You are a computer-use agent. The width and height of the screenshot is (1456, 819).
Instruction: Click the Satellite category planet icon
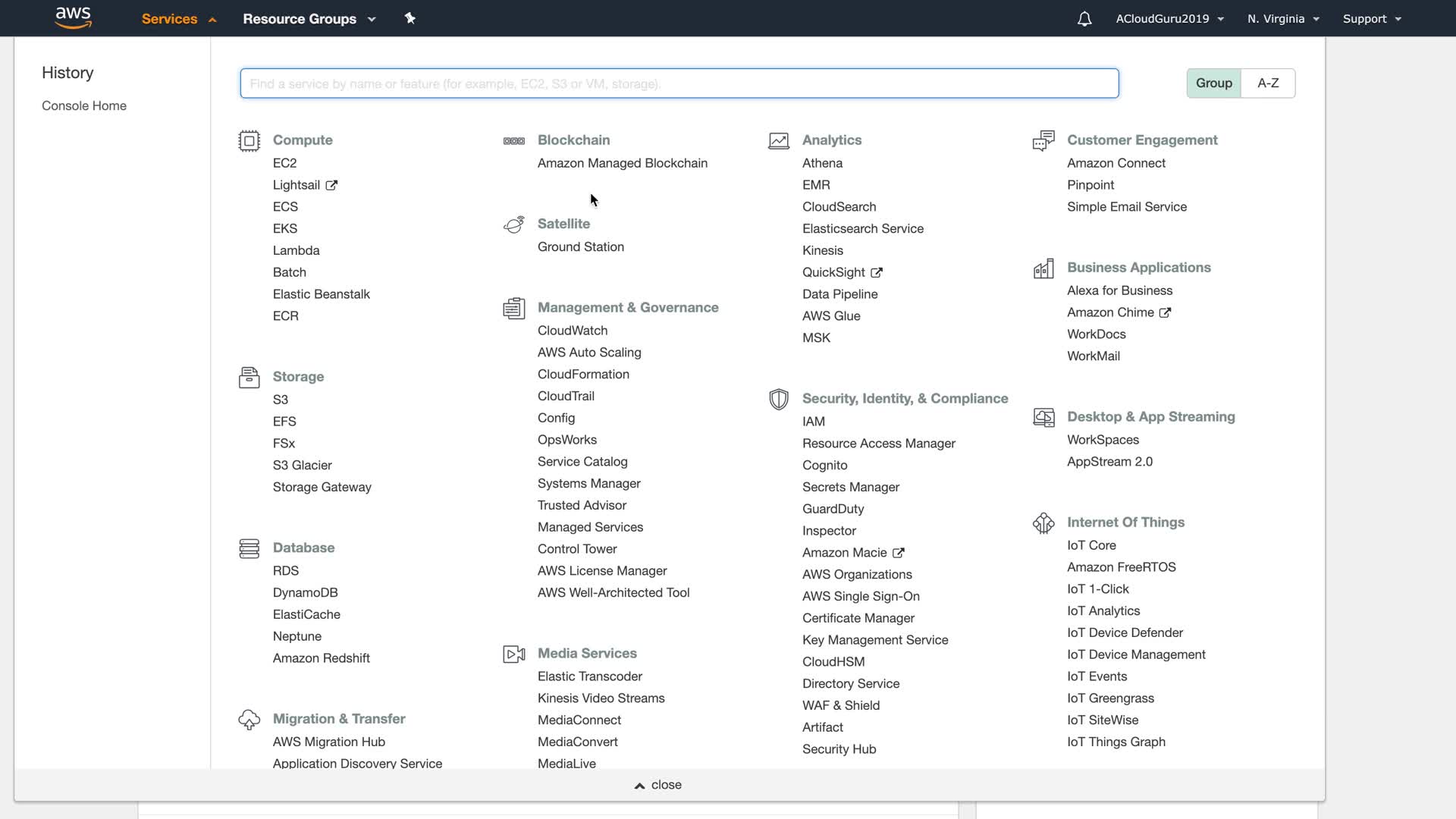tap(513, 224)
